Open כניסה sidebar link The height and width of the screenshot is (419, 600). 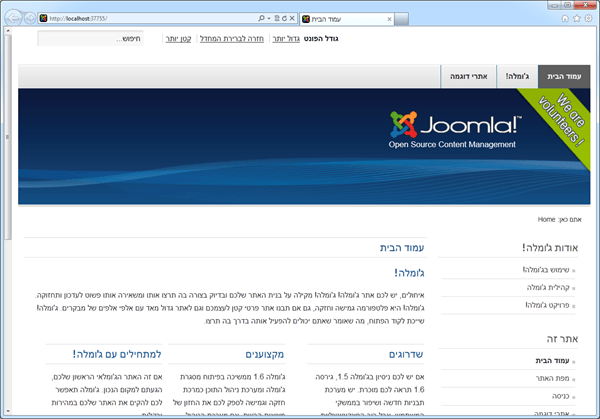(561, 396)
